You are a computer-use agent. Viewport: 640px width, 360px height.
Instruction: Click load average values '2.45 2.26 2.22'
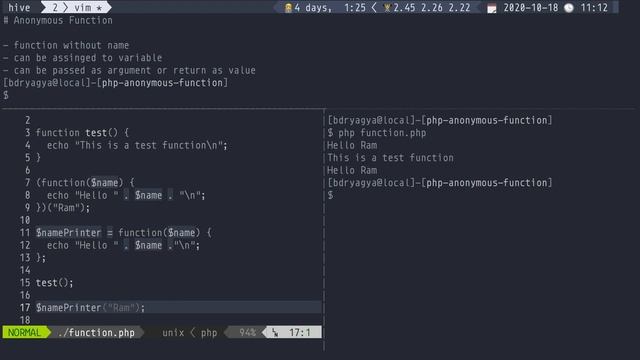[x=432, y=8]
